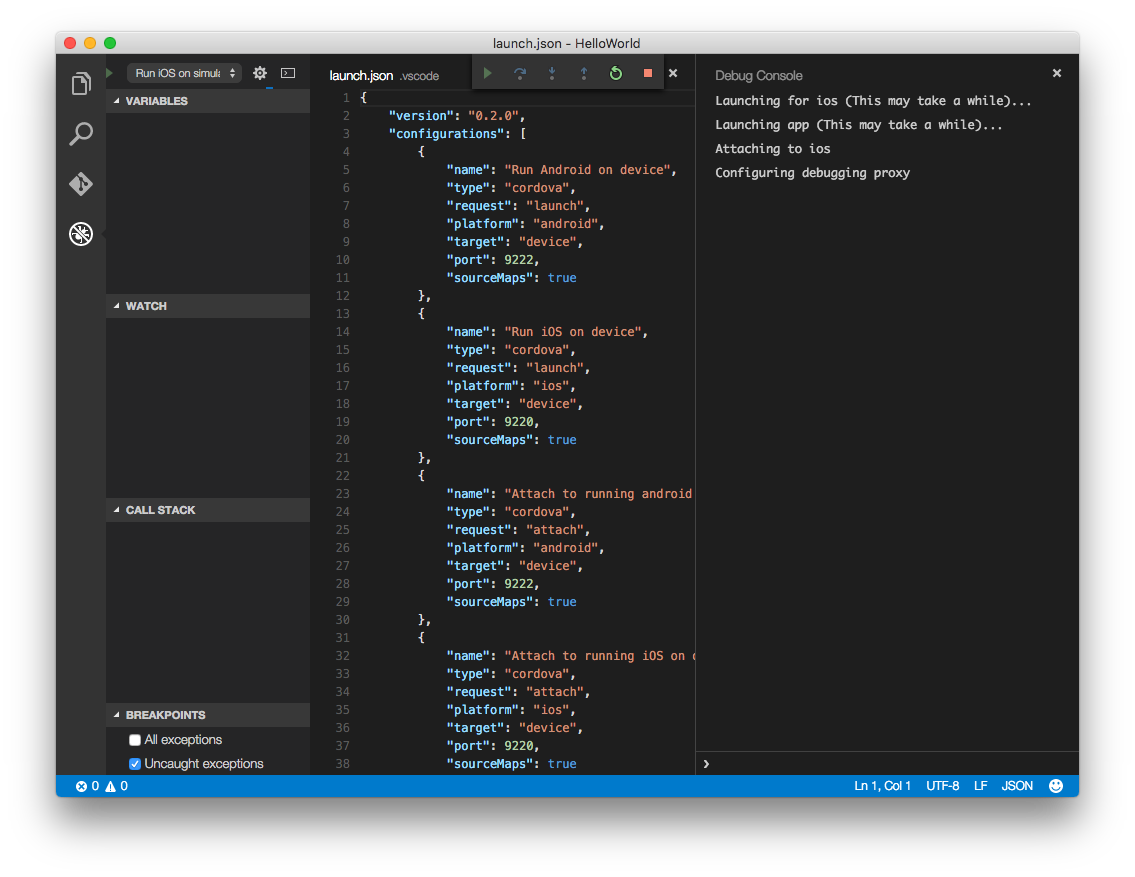Change the LF line ending setting
The width and height of the screenshot is (1135, 877).
pyautogui.click(x=980, y=787)
